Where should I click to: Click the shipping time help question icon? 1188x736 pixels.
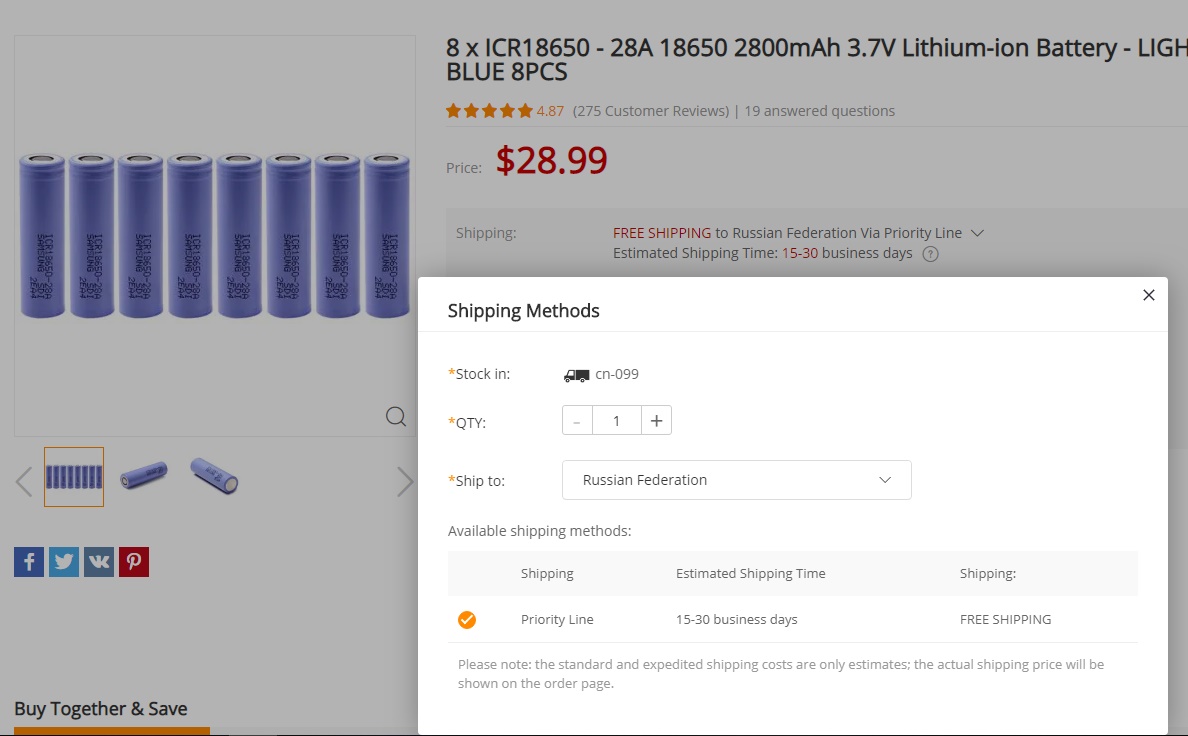930,254
